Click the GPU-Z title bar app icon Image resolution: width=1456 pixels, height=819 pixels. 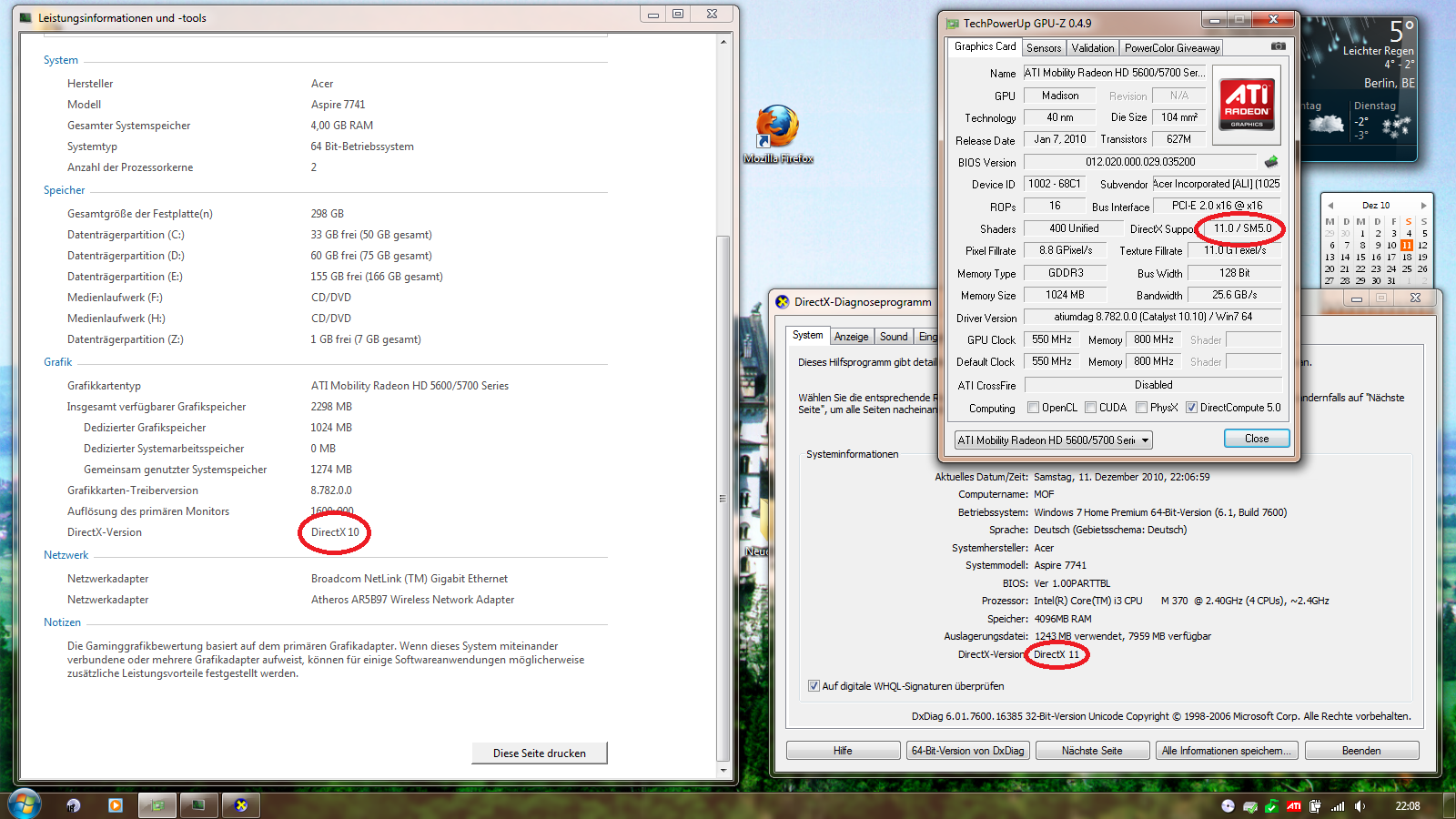pos(953,24)
